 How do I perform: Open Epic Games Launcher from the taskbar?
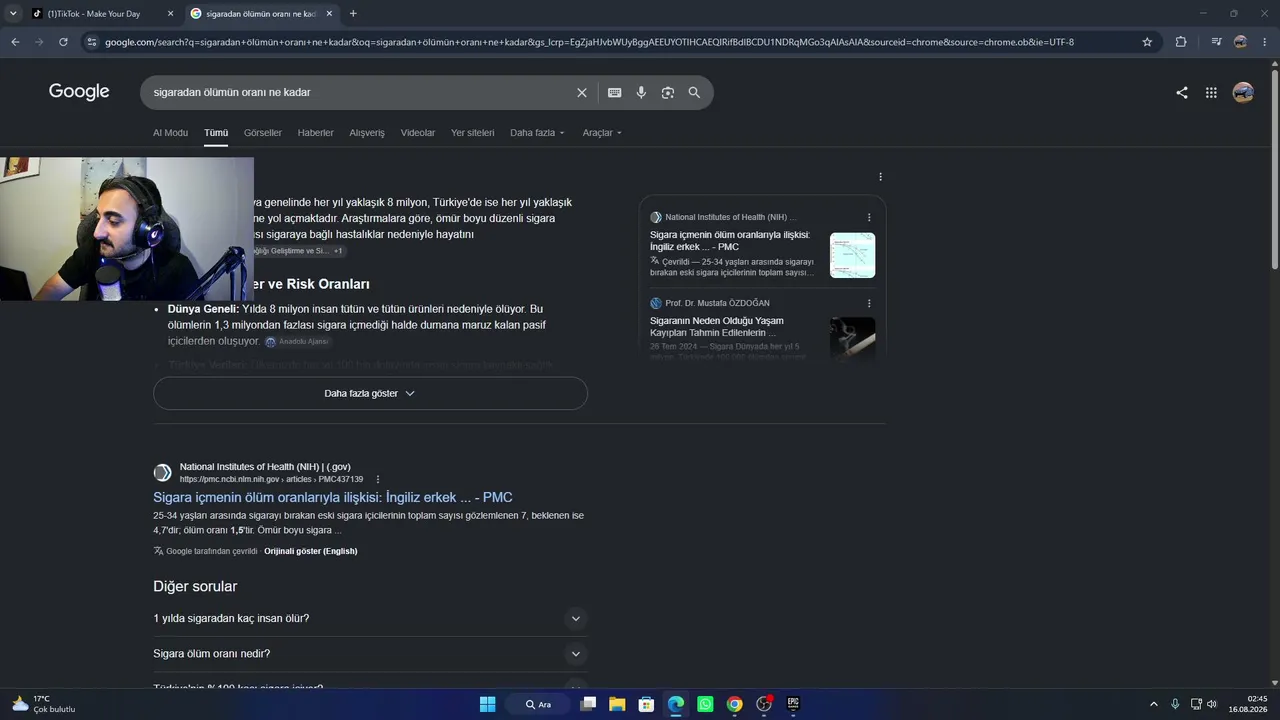click(x=793, y=704)
